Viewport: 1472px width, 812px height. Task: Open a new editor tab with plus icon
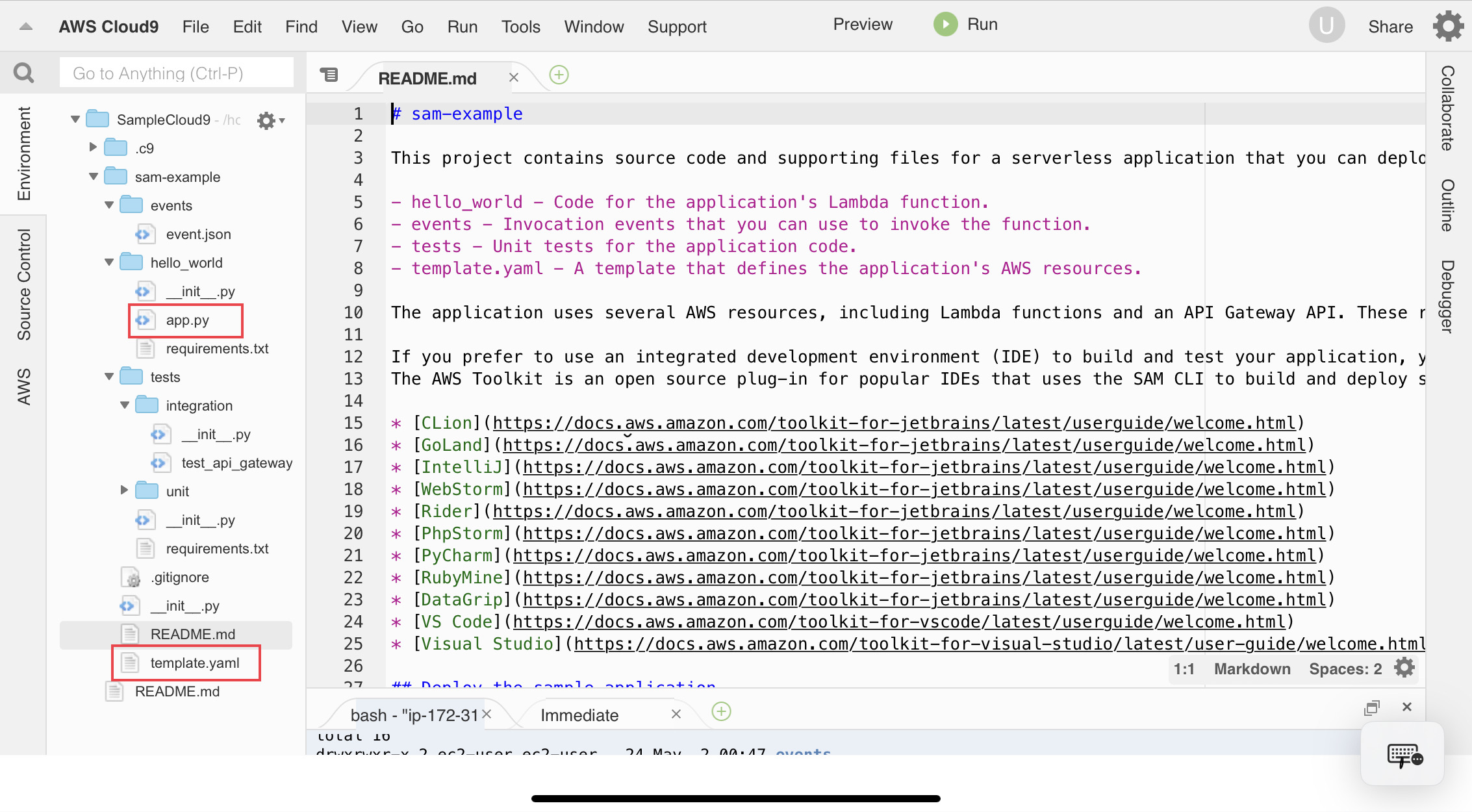[x=558, y=75]
